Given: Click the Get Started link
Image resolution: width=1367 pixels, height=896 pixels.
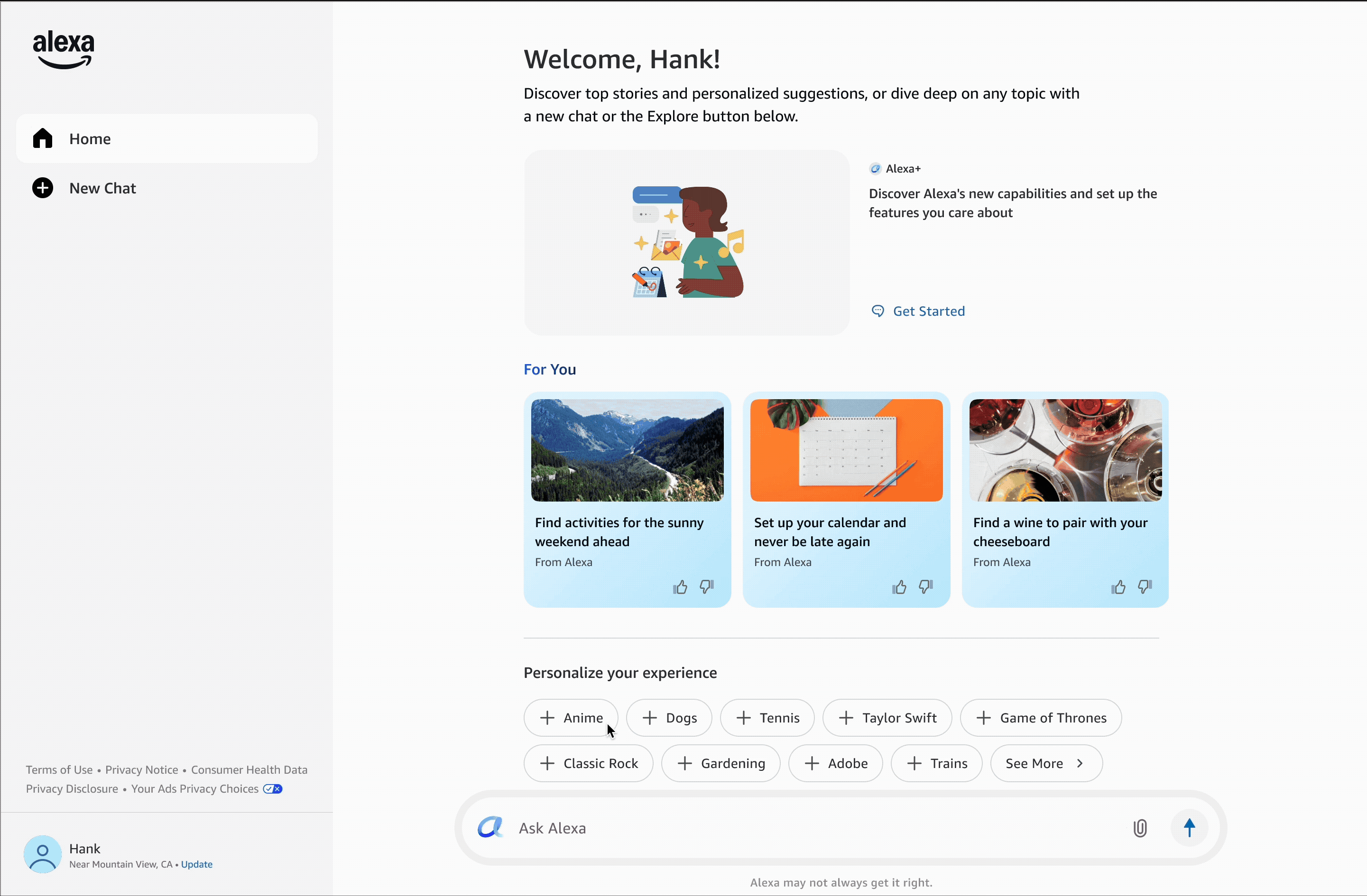Looking at the screenshot, I should tap(918, 311).
